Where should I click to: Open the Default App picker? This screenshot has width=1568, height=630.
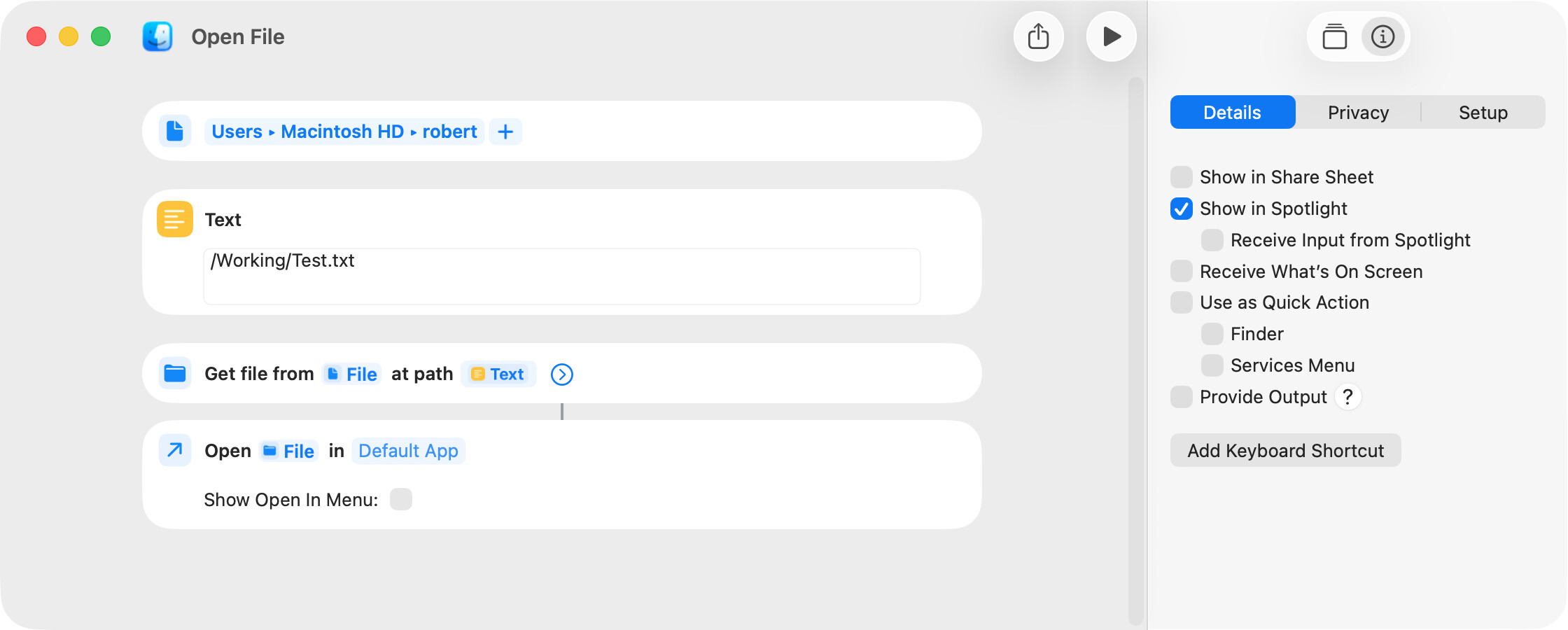pos(408,451)
